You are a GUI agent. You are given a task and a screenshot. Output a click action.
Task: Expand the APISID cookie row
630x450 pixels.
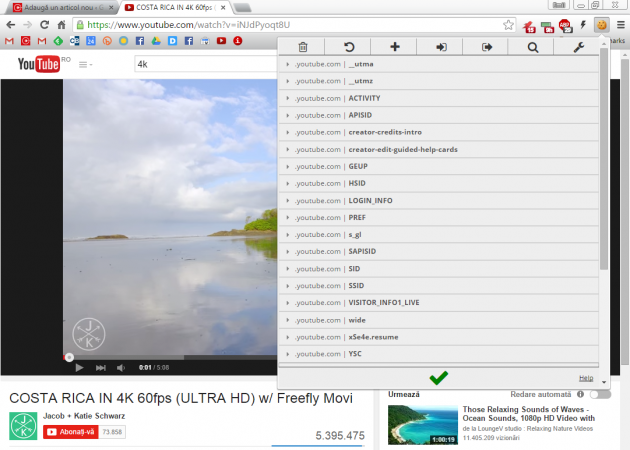pyautogui.click(x=439, y=115)
